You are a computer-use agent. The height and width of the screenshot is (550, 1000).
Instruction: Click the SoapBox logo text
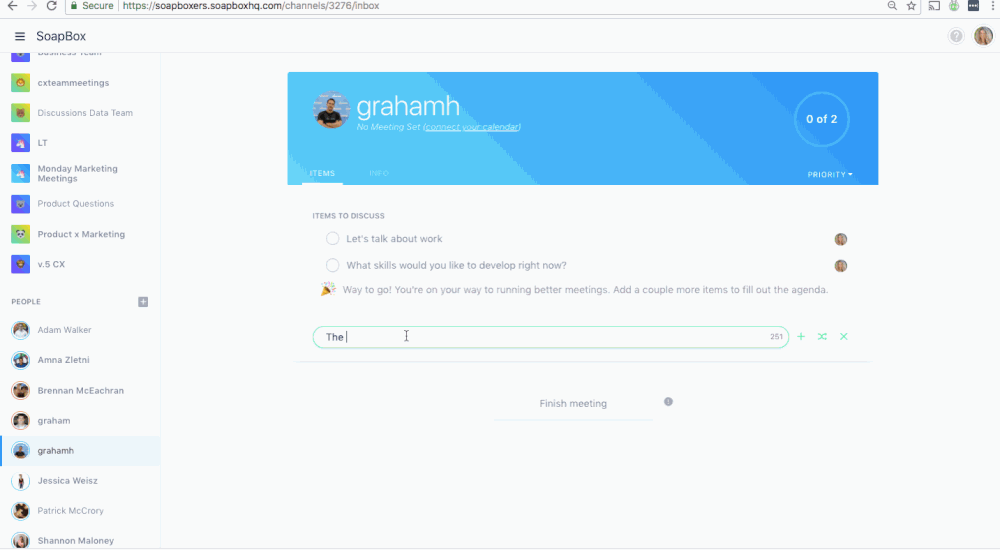[x=61, y=36]
